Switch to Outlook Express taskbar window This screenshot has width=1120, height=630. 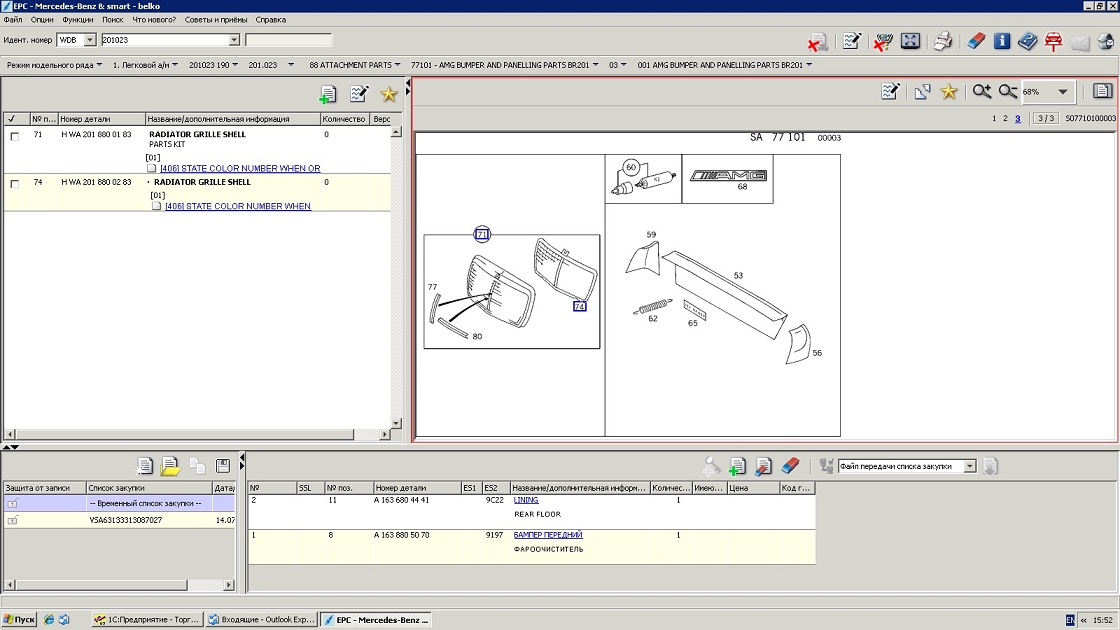point(261,620)
